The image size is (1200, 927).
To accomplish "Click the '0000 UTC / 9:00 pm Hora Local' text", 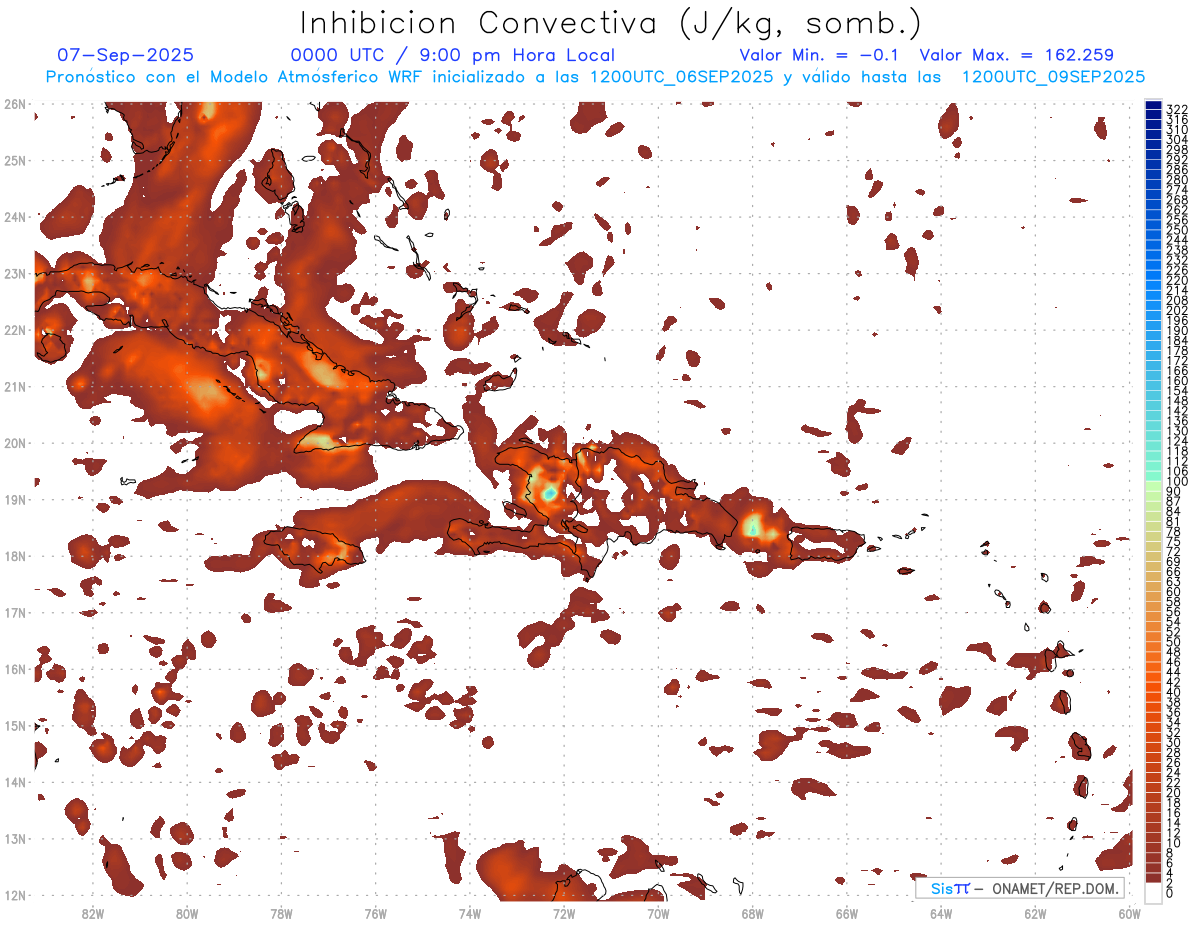I will pyautogui.click(x=452, y=55).
